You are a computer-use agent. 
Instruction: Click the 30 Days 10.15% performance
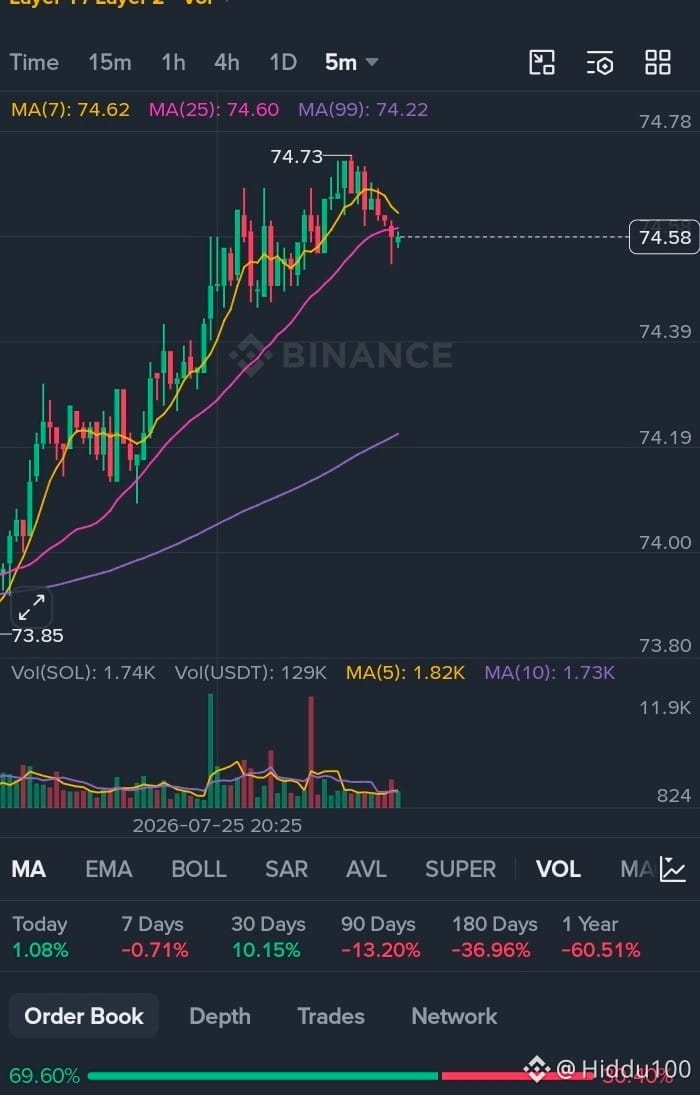[268, 937]
